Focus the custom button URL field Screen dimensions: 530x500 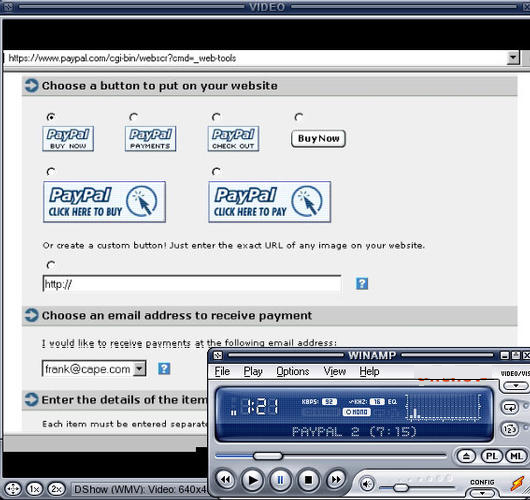click(x=192, y=284)
